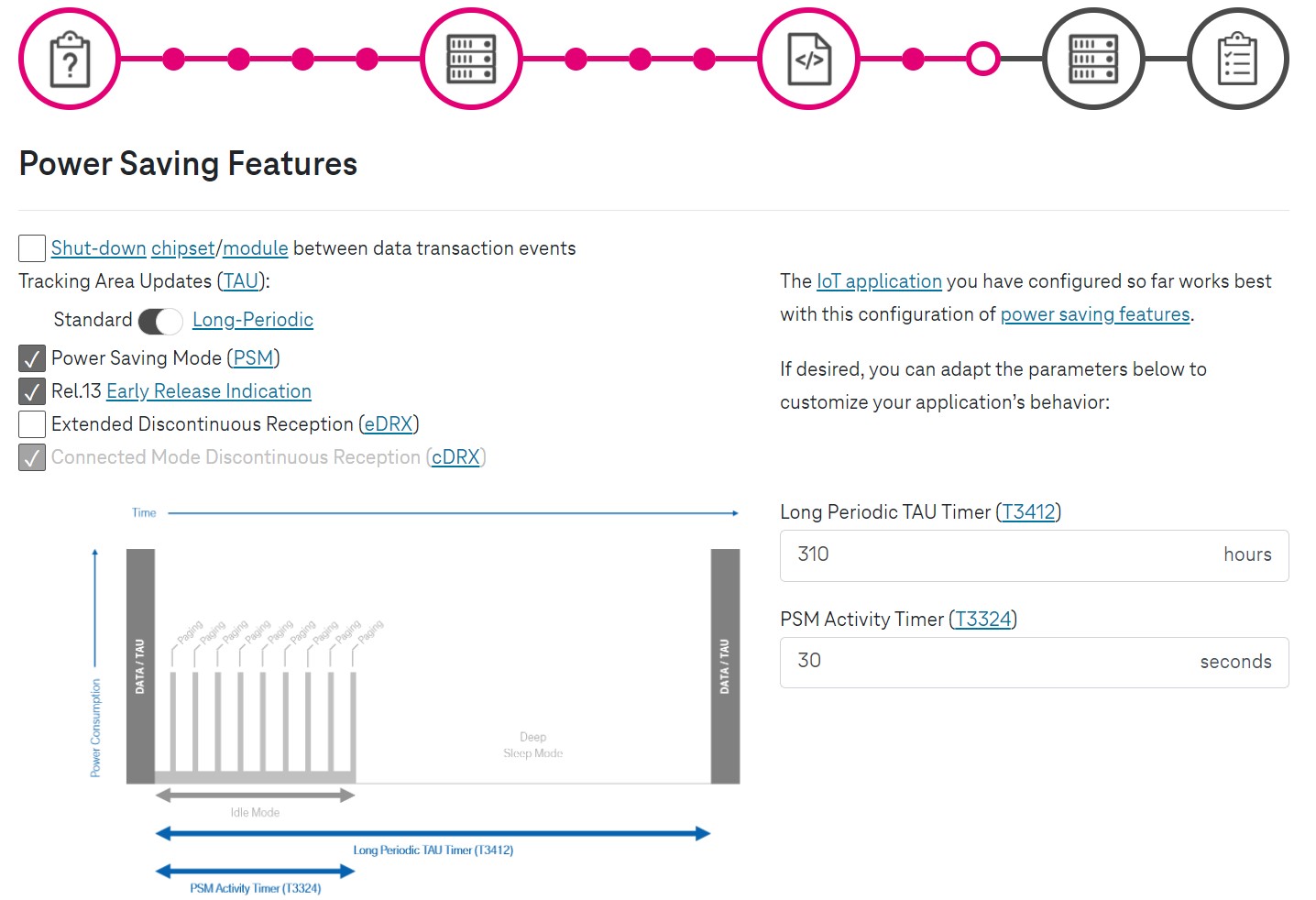Open the grey server rack step
The image size is (1316, 900).
pyautogui.click(x=1094, y=60)
